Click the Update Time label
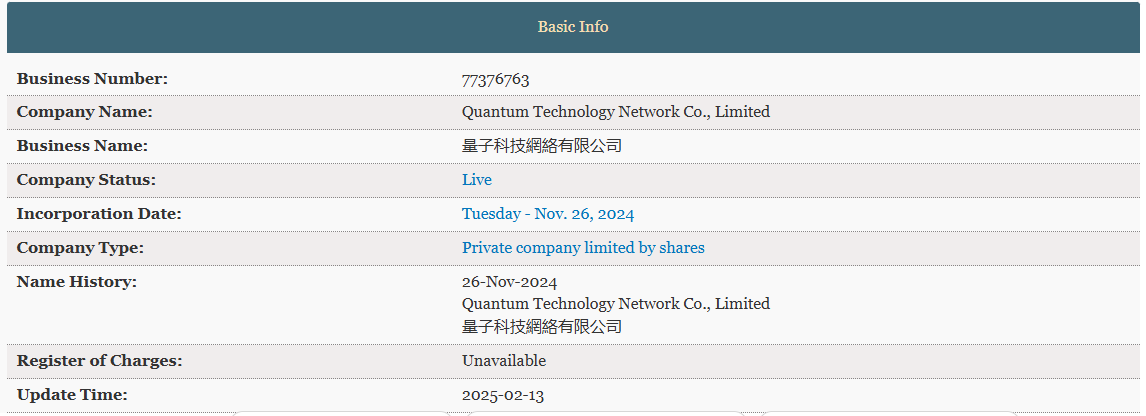This screenshot has width=1146, height=416. pos(72,395)
